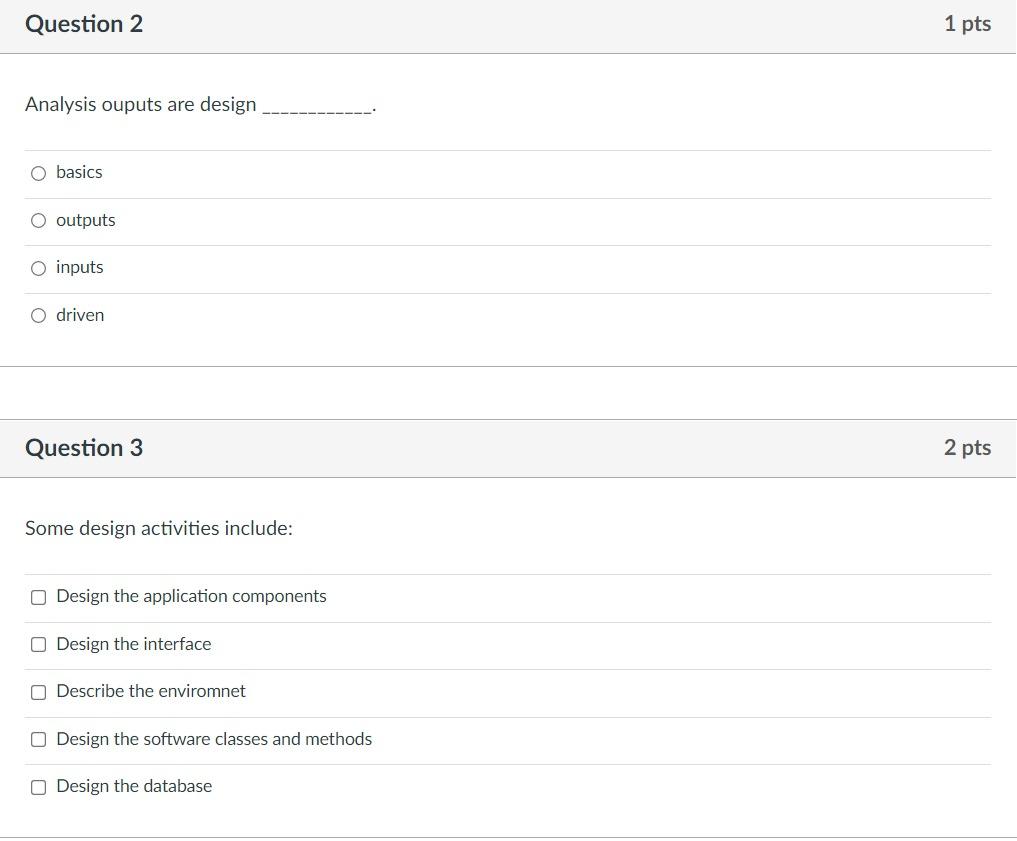The image size is (1017, 841).
Task: Click the "Question 3" heading
Action: 84,448
